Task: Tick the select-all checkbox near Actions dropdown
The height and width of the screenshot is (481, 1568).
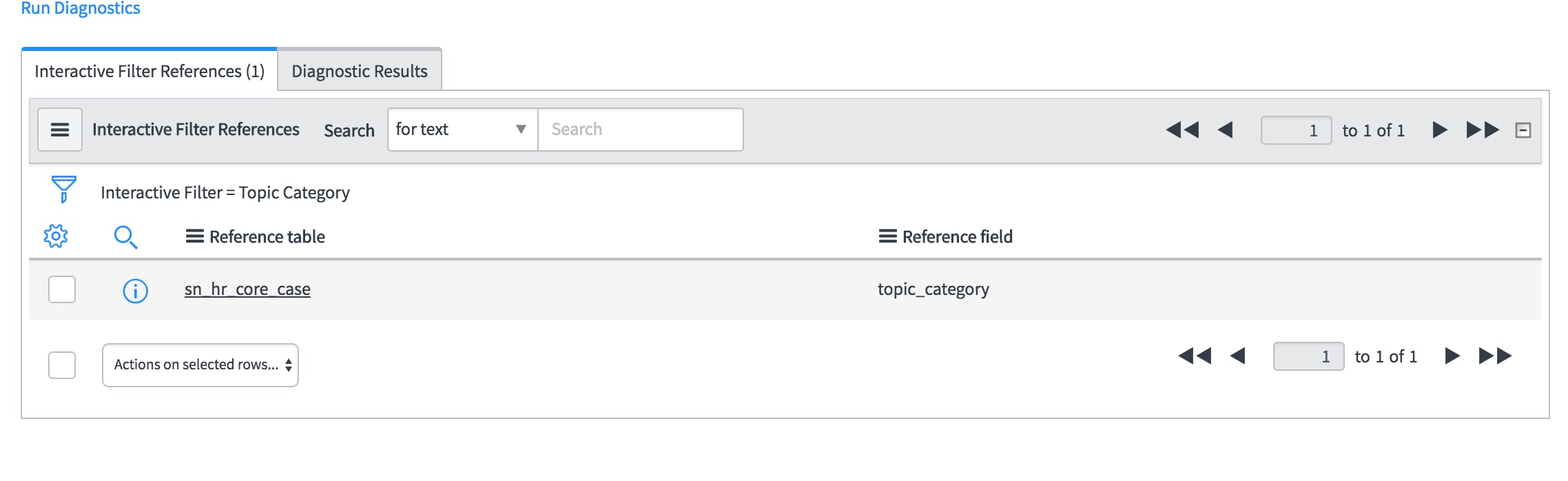Action: click(x=62, y=365)
